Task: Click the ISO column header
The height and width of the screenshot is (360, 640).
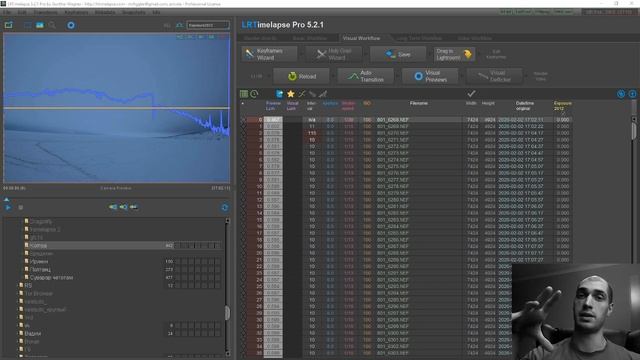Action: (367, 103)
